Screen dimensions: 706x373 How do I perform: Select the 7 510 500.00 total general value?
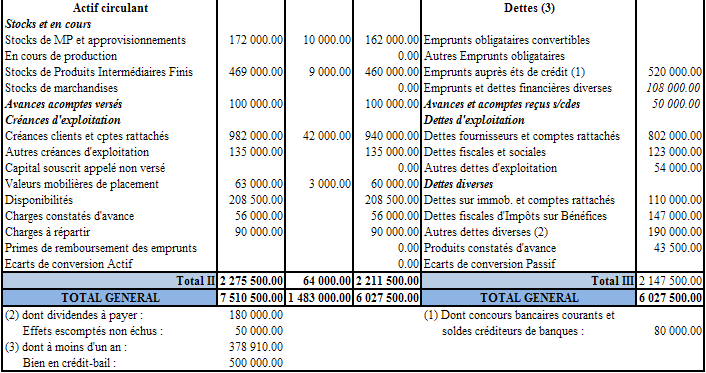[x=251, y=298]
